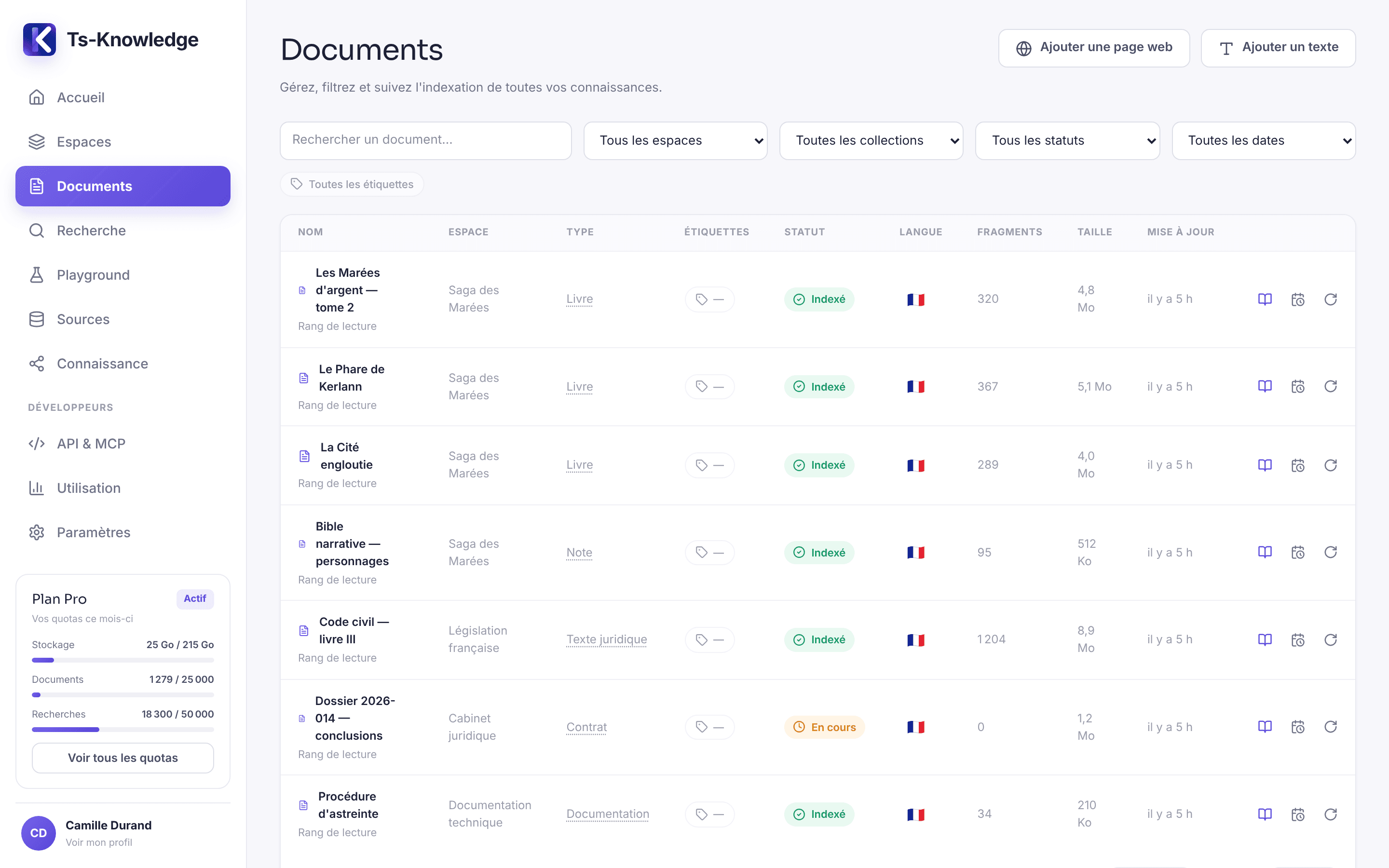This screenshot has width=1389, height=868.
Task: Click the Livre type of Le Phare de Kerlann
Action: [579, 387]
